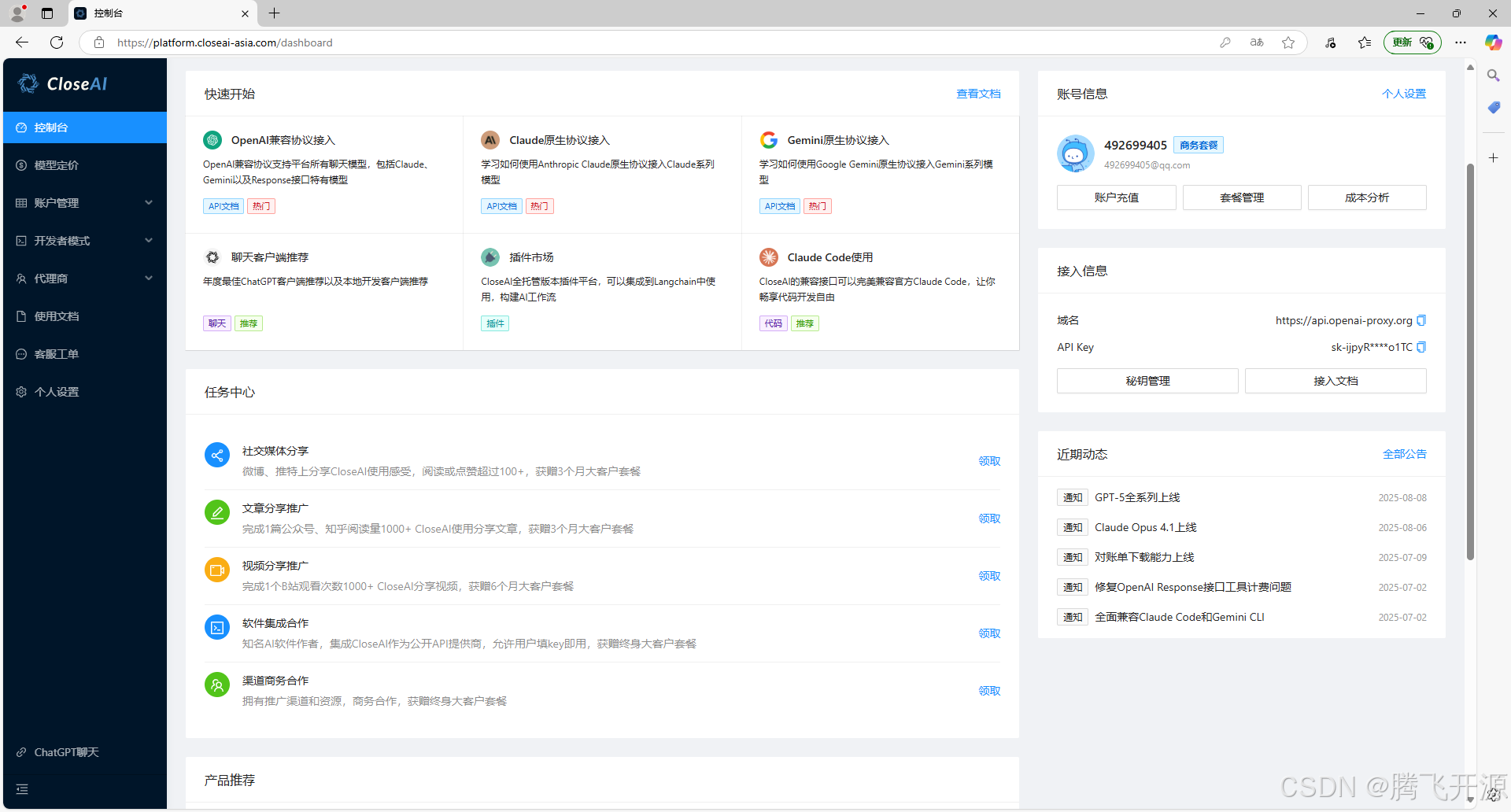Screen dimensions: 1511x812
Task: Open the Copilot sidebar icon
Action: click(x=1493, y=42)
